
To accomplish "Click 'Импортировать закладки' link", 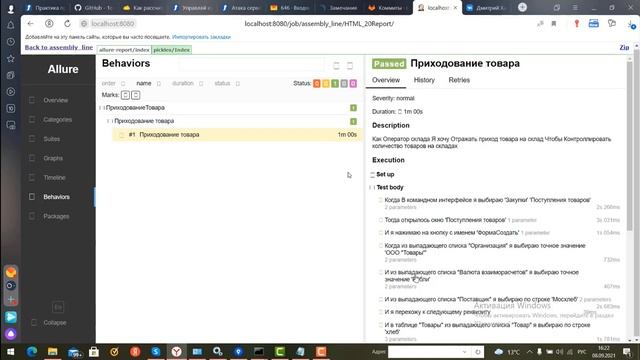I will (x=201, y=37).
